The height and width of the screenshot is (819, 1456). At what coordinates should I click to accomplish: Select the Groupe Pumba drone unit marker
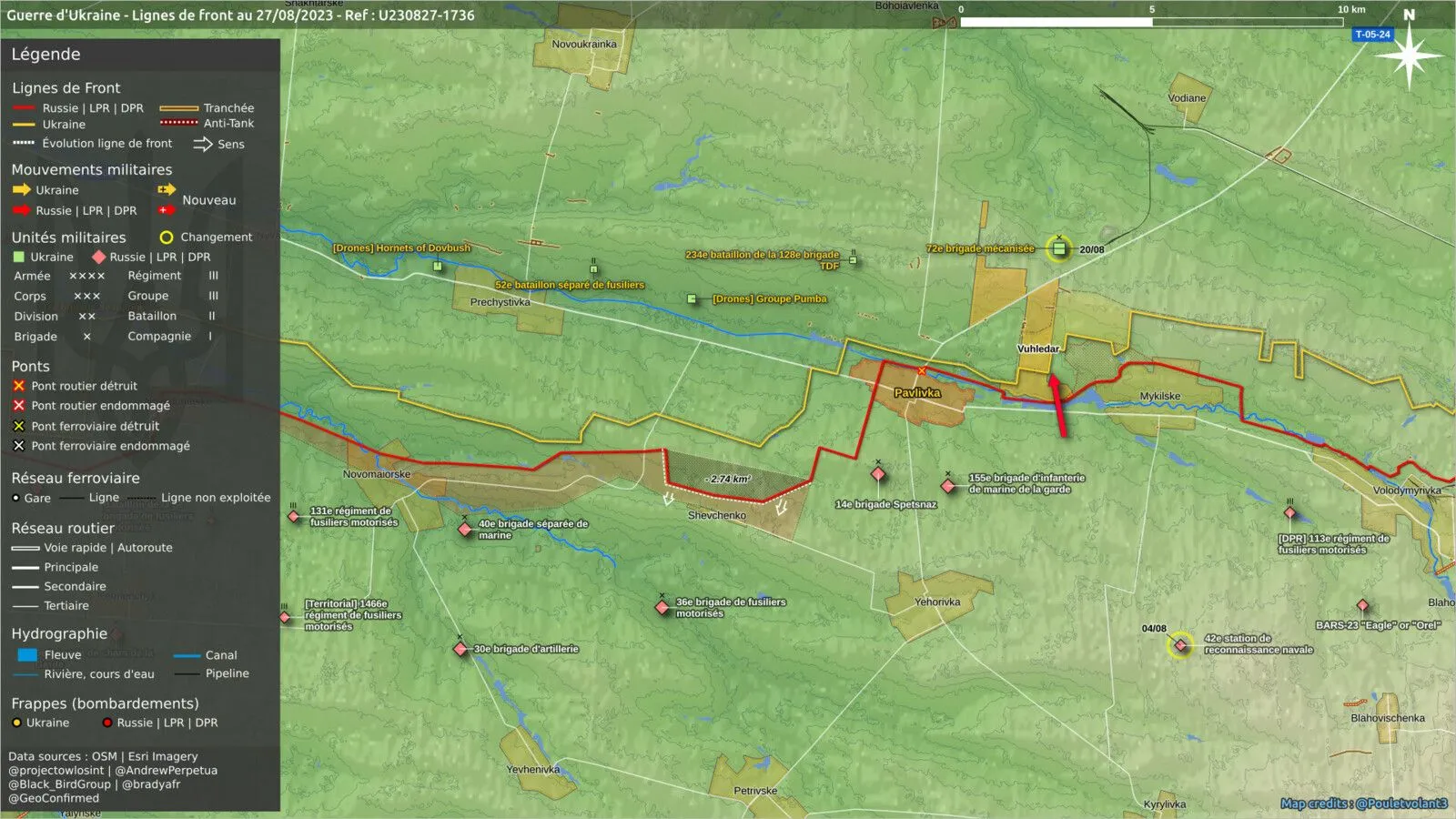pyautogui.click(x=692, y=298)
